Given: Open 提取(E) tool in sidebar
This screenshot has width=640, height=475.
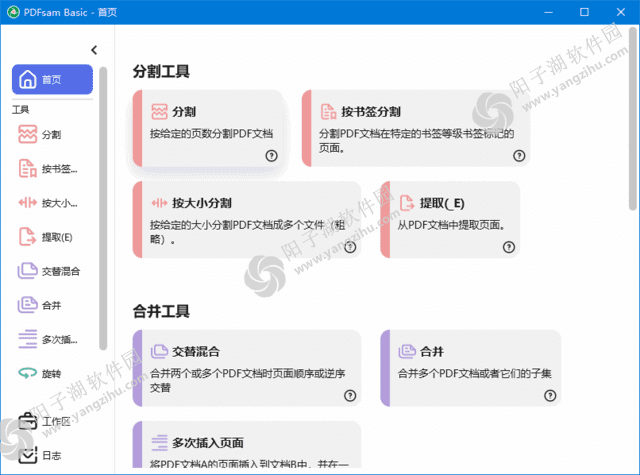Looking at the screenshot, I should click(x=51, y=237).
